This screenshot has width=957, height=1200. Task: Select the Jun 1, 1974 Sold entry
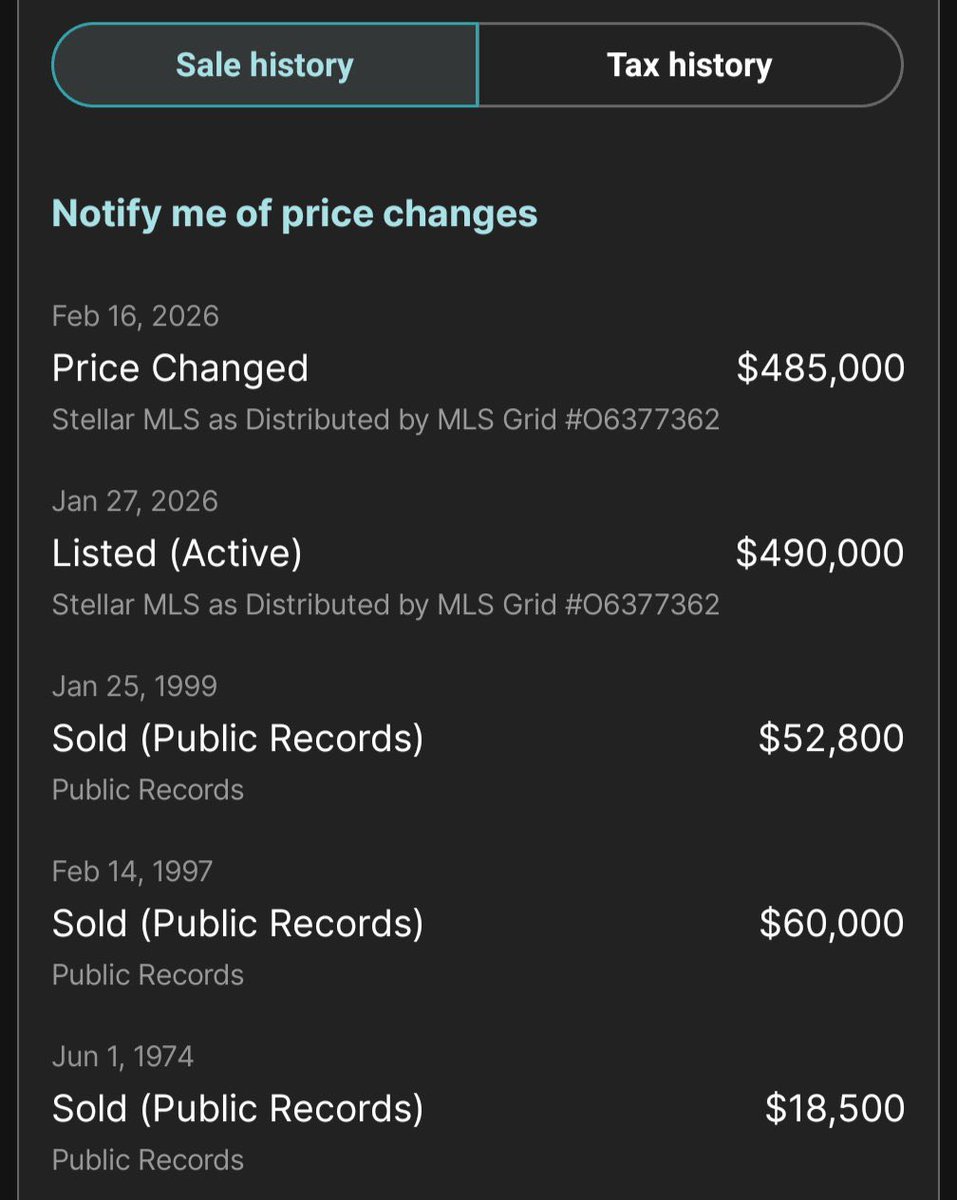point(478,1108)
